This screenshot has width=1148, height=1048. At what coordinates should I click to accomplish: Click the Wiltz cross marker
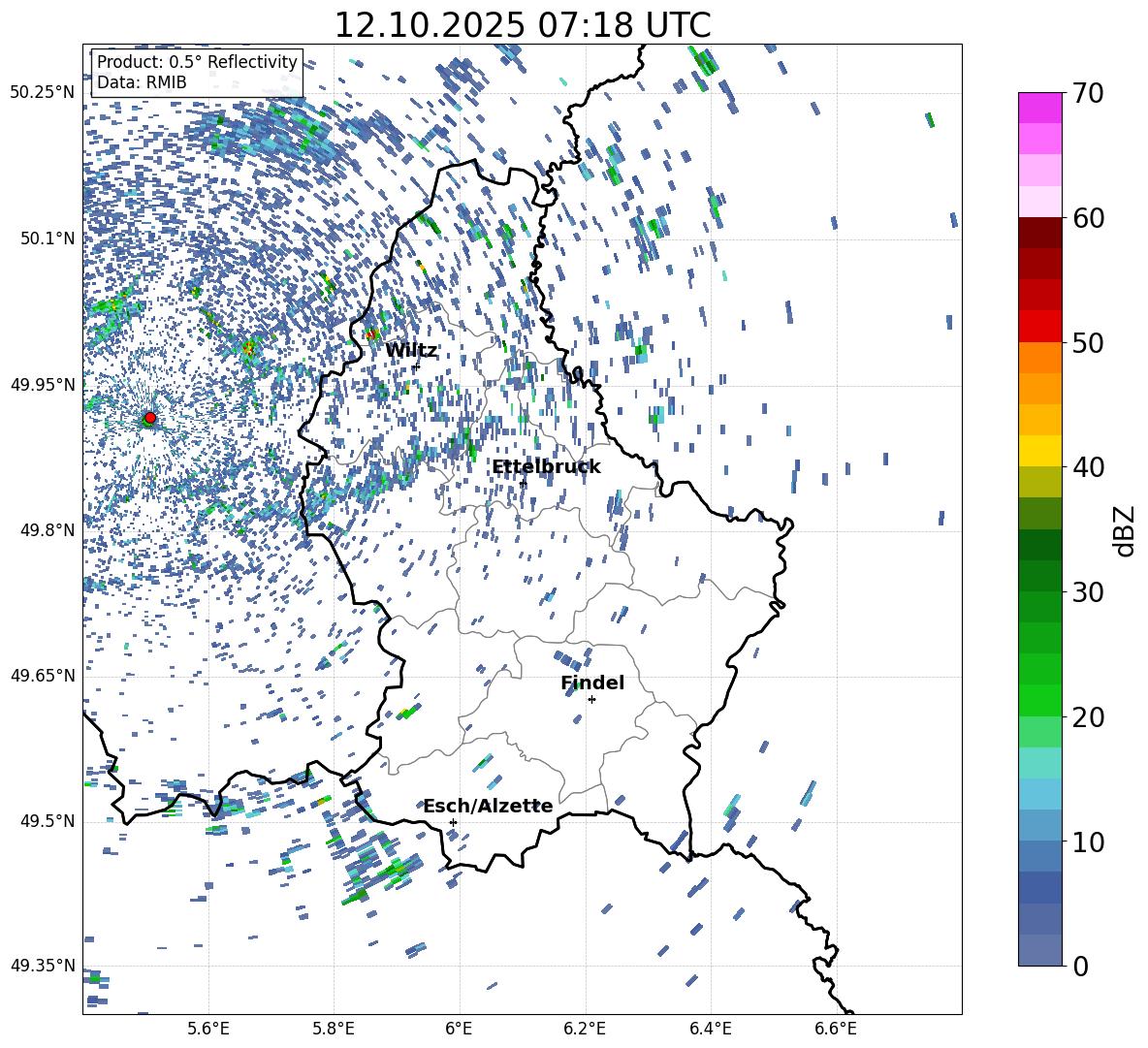(416, 366)
